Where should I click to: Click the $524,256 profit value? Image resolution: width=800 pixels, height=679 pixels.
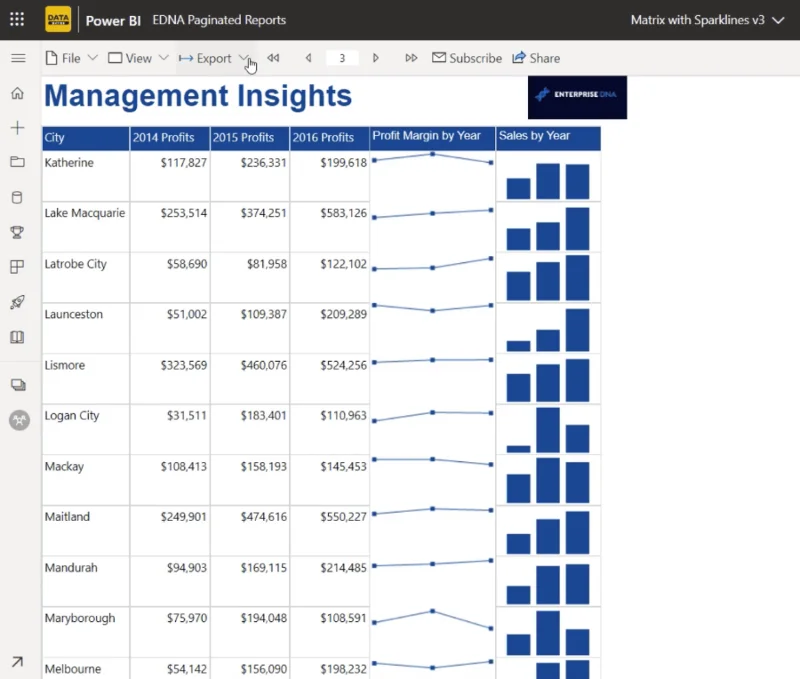(343, 365)
